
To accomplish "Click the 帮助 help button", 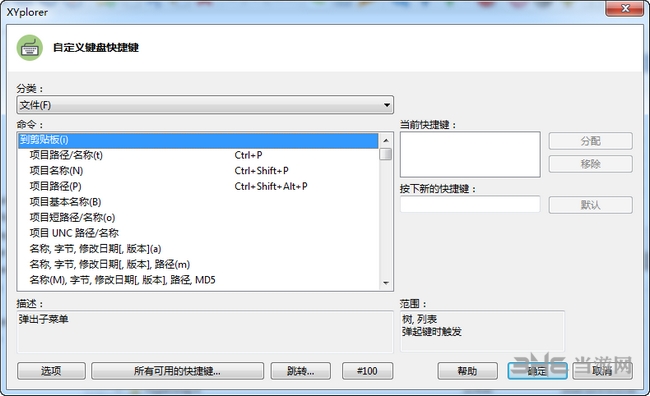I will (x=468, y=371).
